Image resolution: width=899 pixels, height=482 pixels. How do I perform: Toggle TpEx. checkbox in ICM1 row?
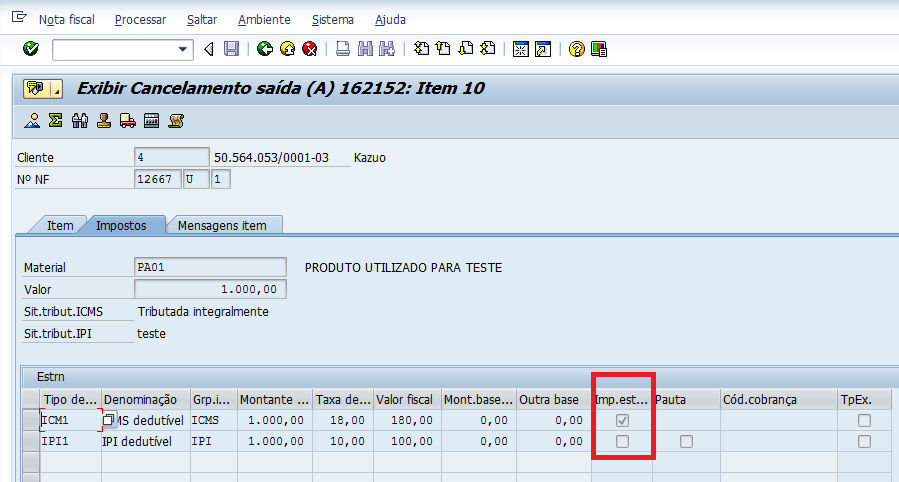pyautogui.click(x=864, y=421)
